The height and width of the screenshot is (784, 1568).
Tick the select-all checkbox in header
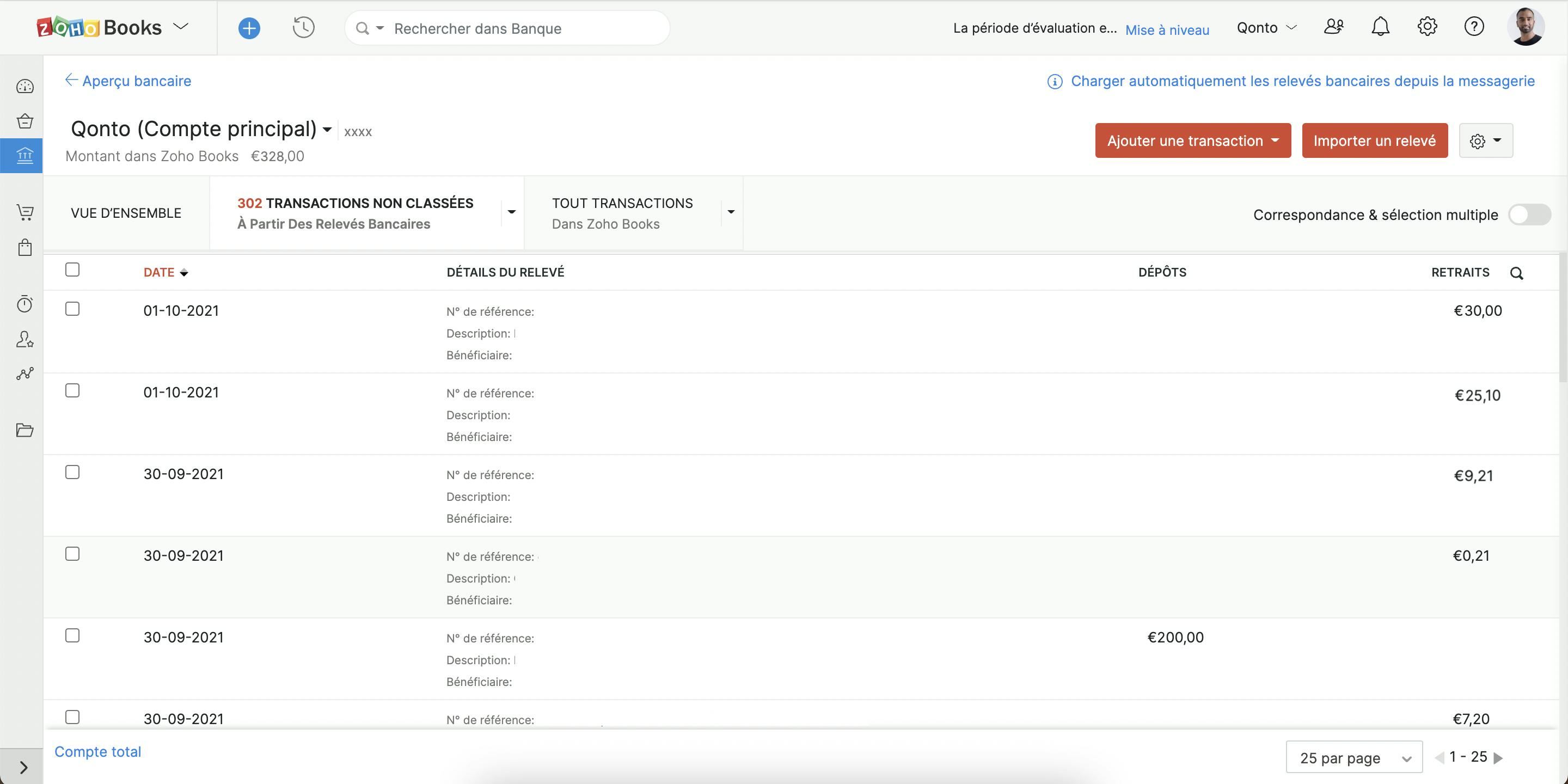72,269
